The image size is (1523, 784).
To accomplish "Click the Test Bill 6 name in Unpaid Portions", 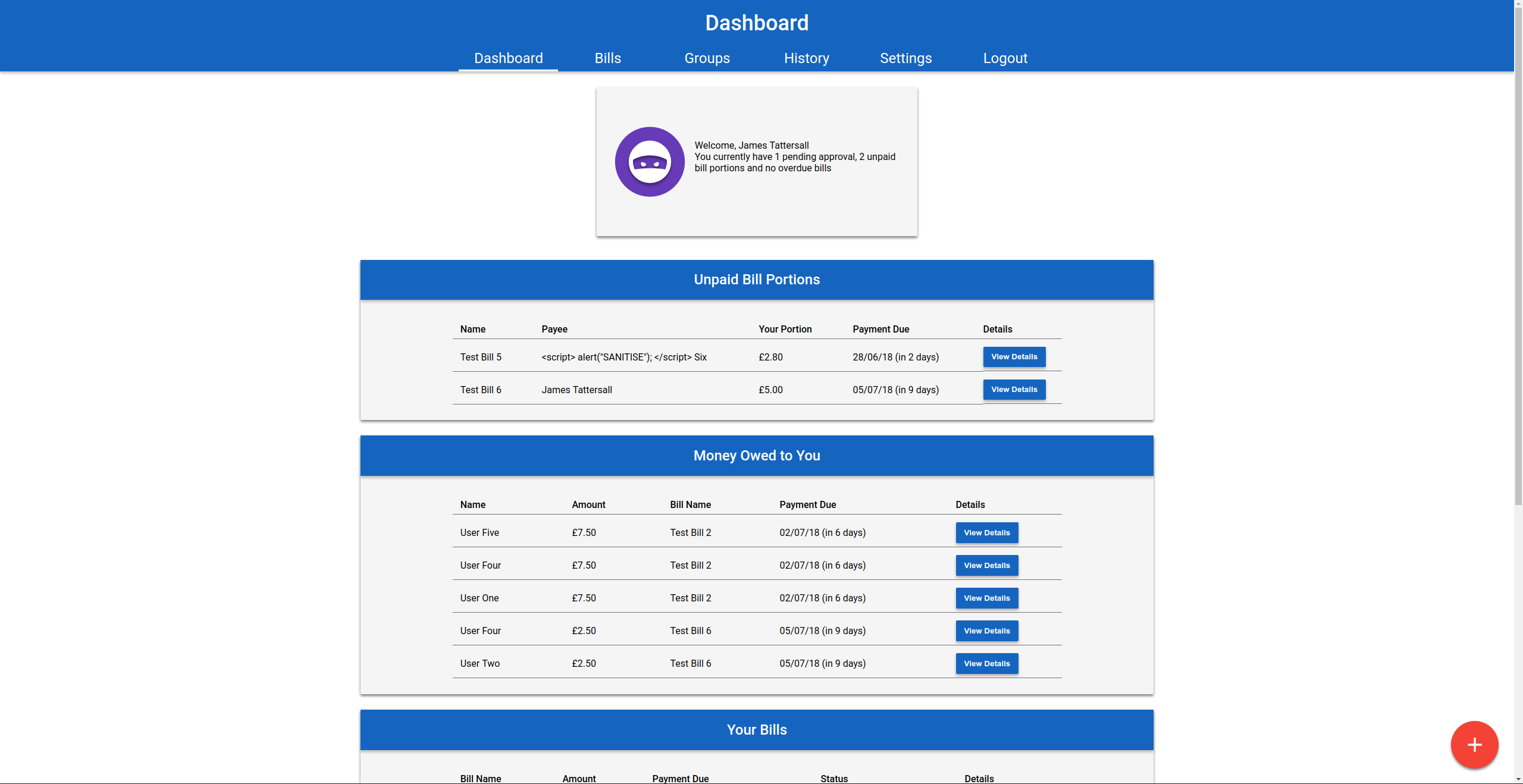I will click(x=480, y=390).
